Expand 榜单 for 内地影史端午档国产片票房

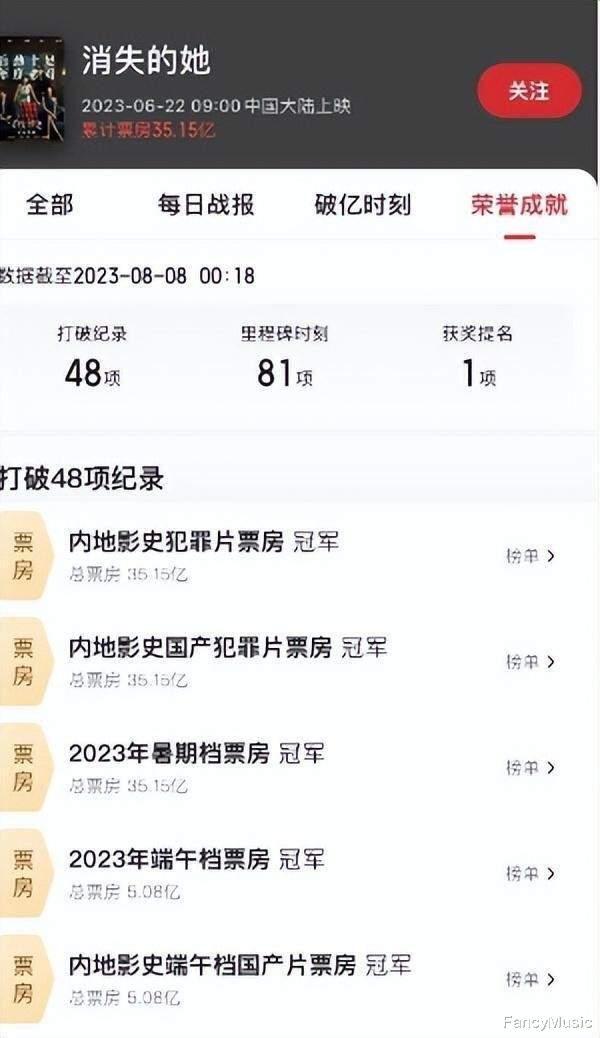530,975
